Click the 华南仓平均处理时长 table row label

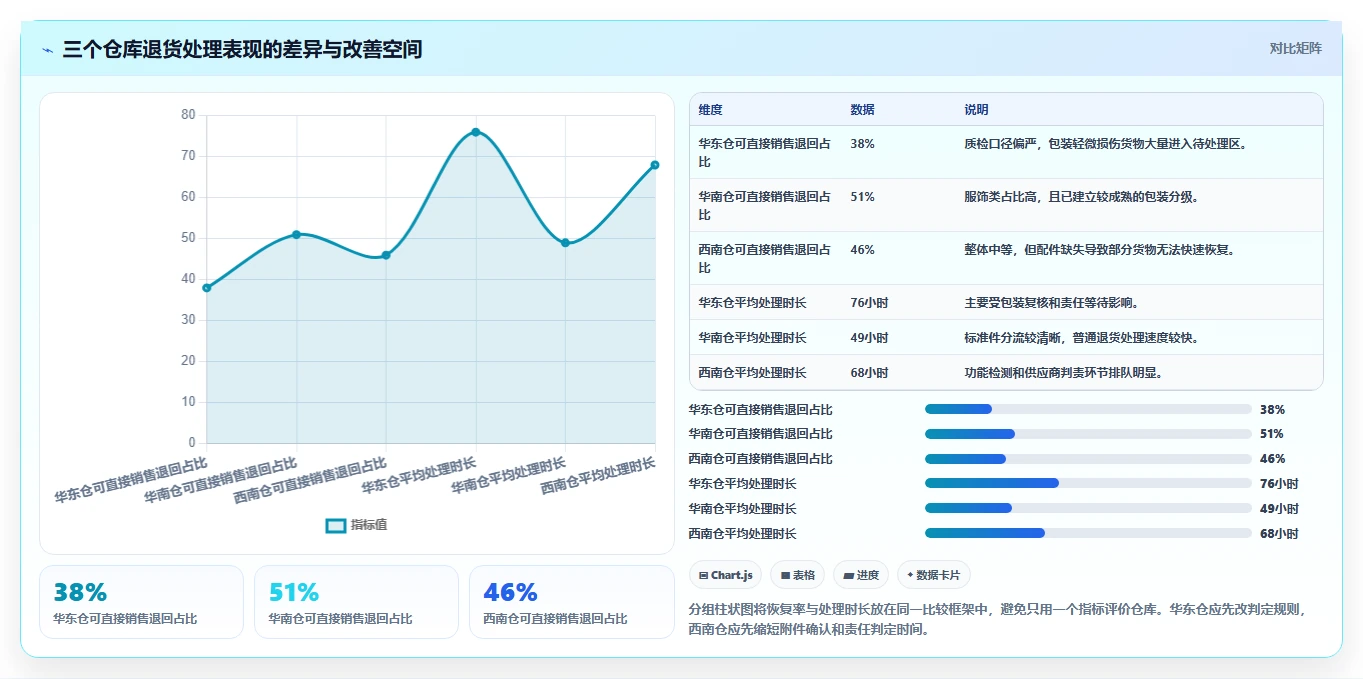coord(752,337)
